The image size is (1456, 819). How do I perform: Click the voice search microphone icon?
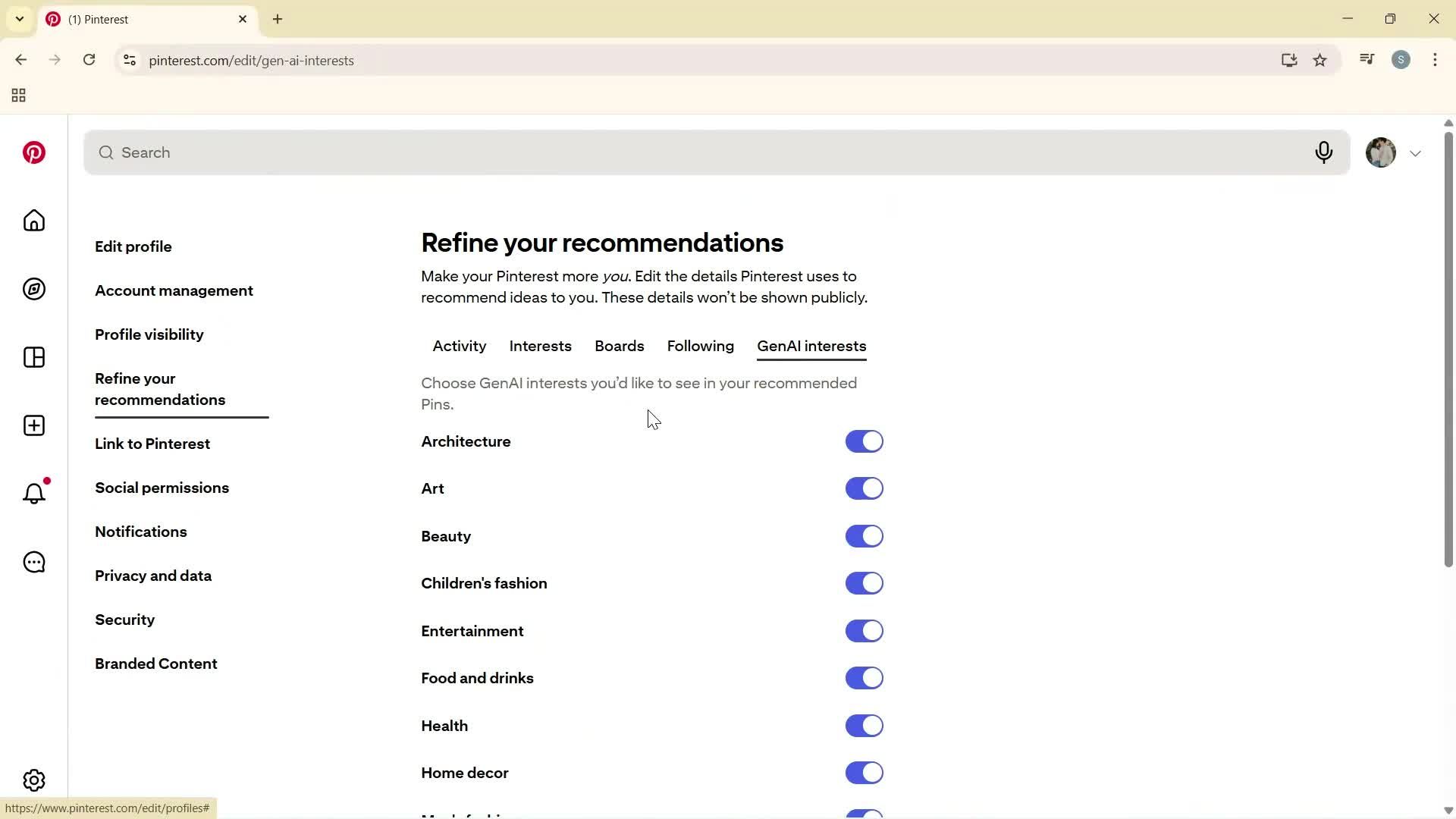(x=1324, y=152)
